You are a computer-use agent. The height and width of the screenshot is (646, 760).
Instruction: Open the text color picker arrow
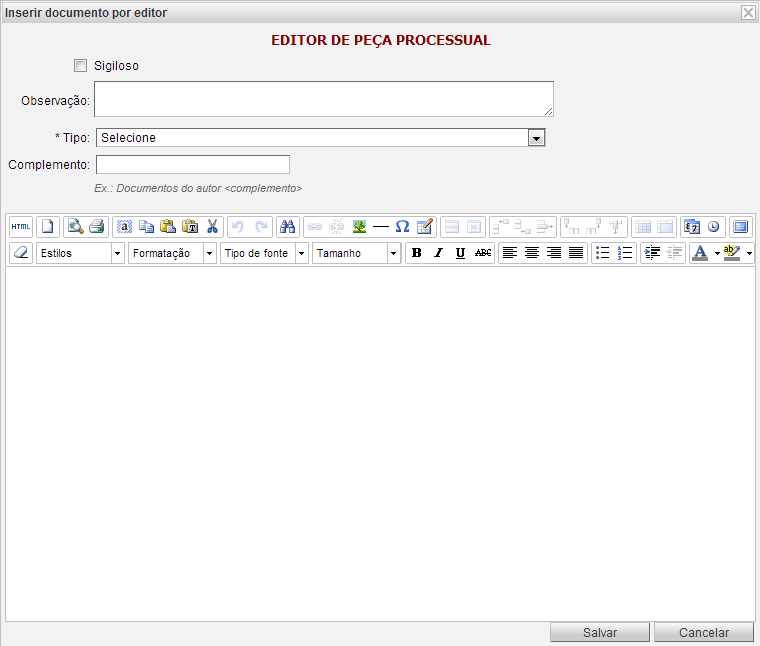[717, 253]
